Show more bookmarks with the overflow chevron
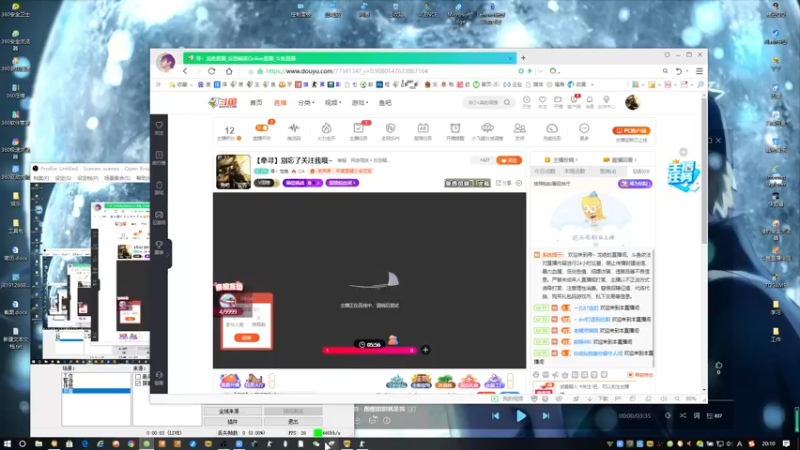This screenshot has width=800, height=450. (x=592, y=84)
